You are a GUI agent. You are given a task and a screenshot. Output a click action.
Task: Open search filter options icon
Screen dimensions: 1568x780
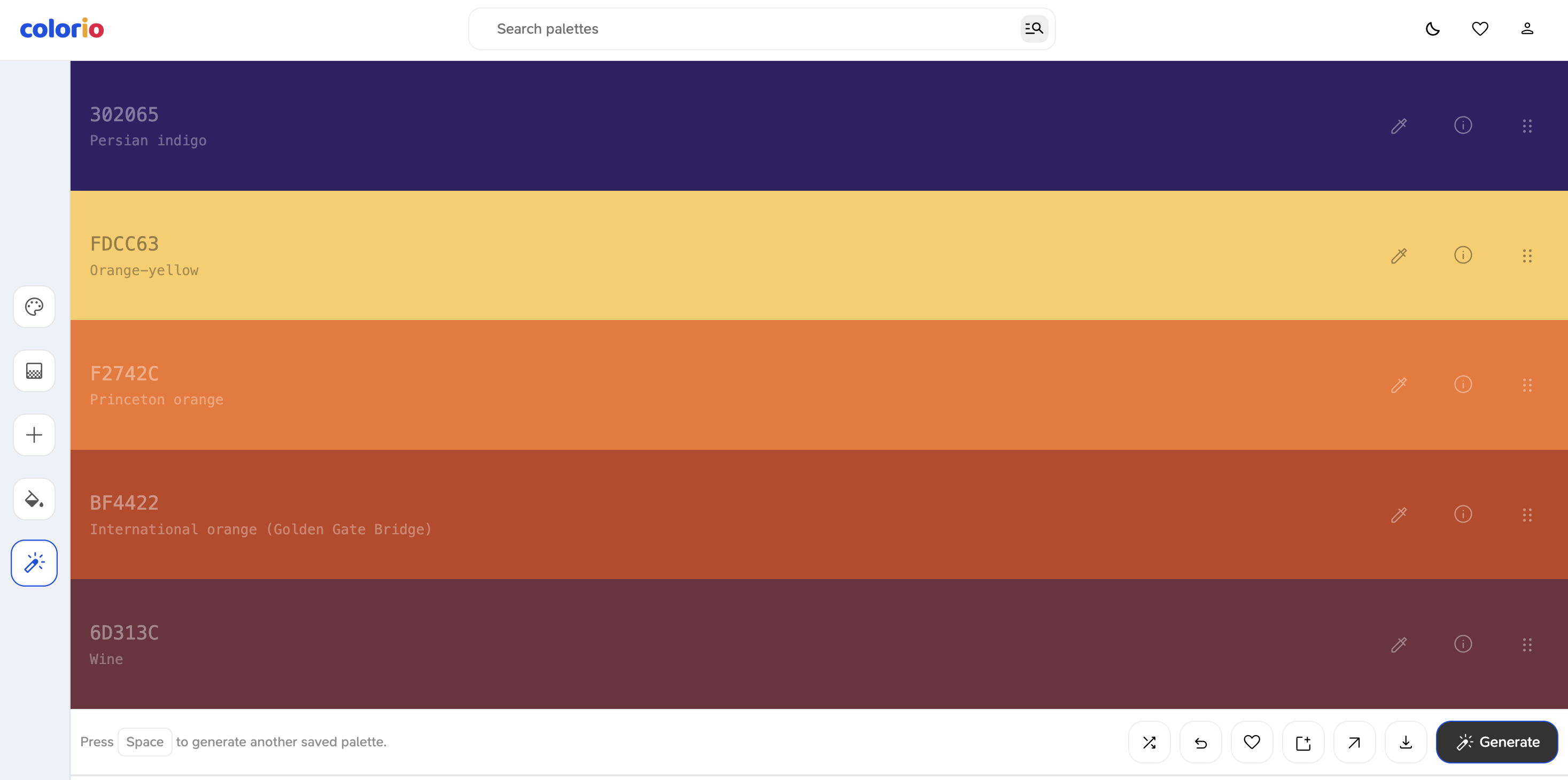[1034, 29]
